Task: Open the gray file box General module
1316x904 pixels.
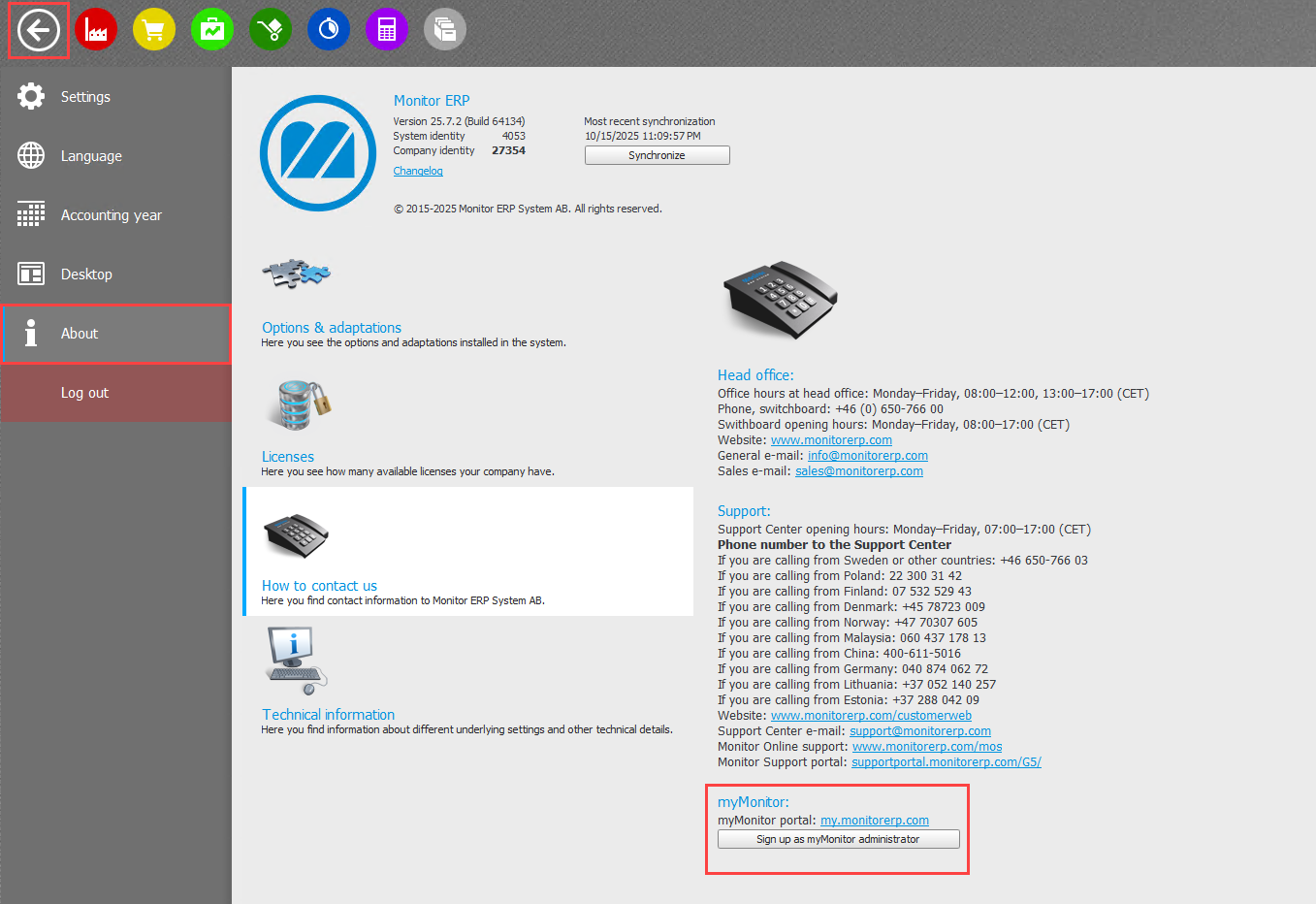Action: pyautogui.click(x=445, y=30)
